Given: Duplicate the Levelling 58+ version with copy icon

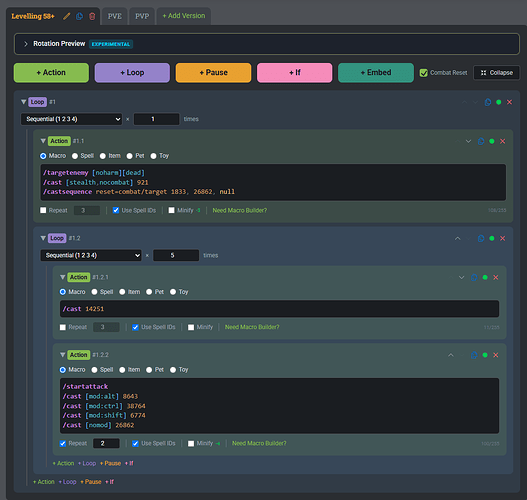Looking at the screenshot, I should 79,16.
